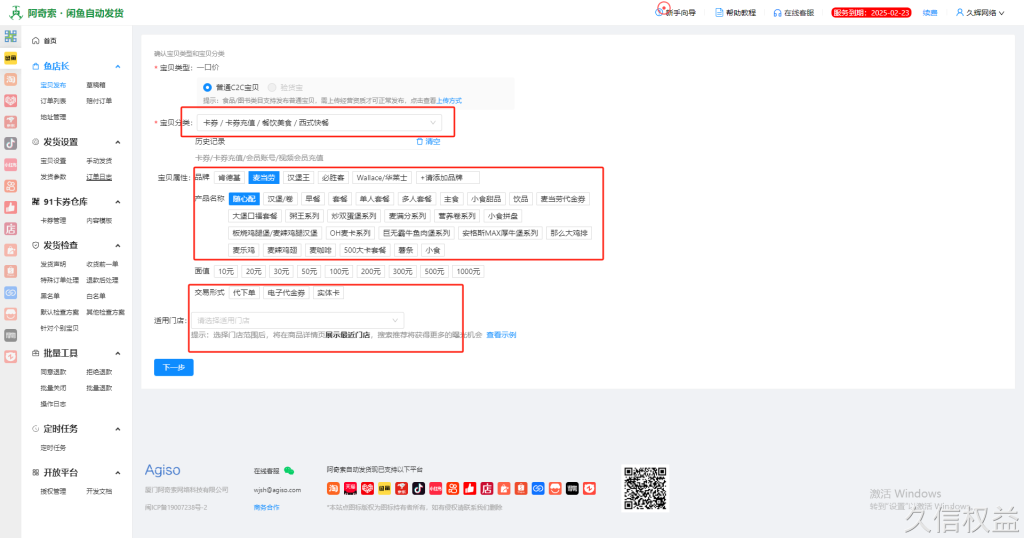Select the 卡券/卡券充值/会员账号 history record
Image resolution: width=1024 pixels, height=538 pixels.
[x=259, y=157]
